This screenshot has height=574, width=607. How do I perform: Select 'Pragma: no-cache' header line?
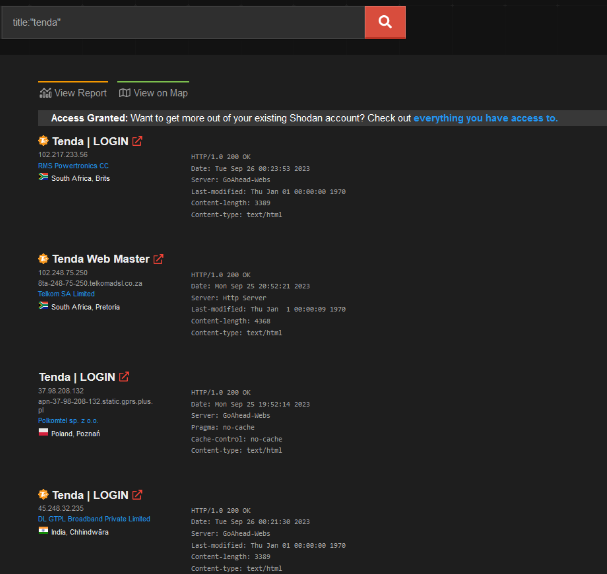(x=223, y=427)
